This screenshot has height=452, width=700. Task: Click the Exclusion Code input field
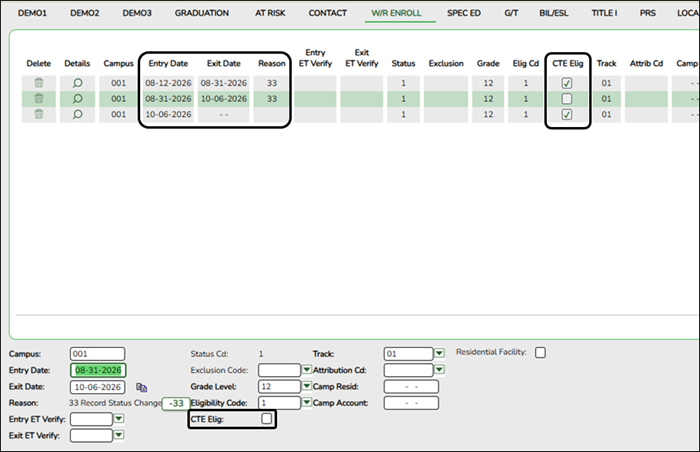[x=279, y=370]
